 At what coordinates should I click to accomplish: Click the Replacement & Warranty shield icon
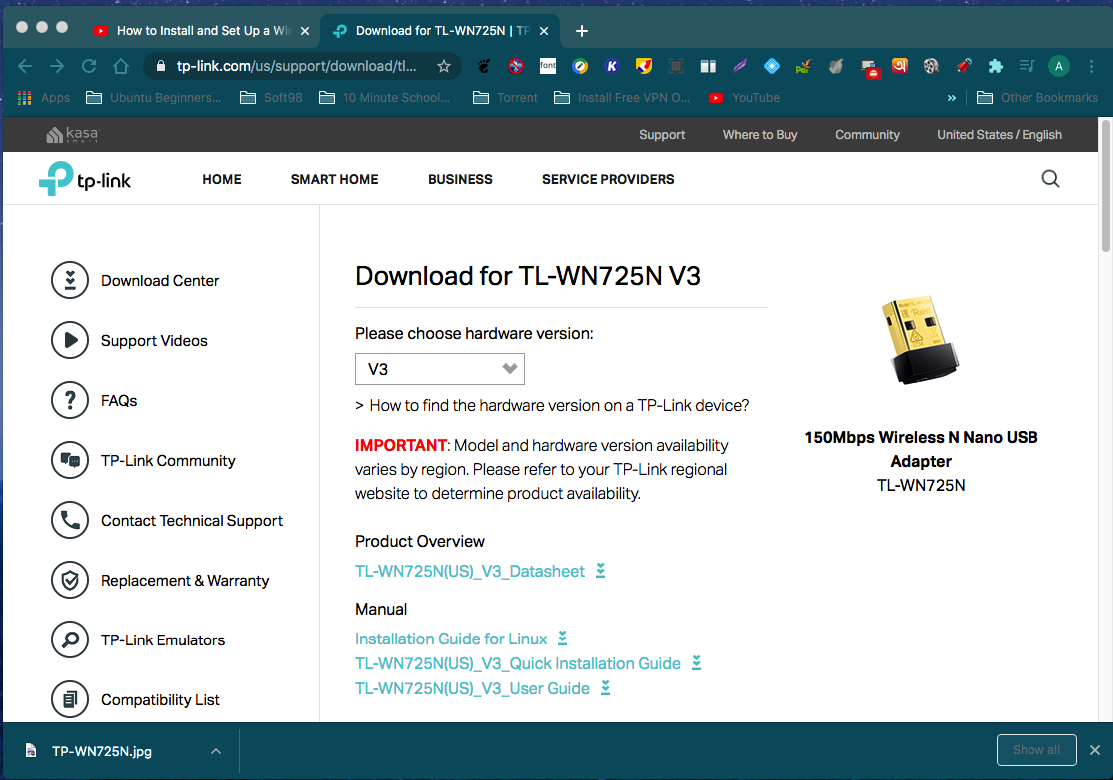click(70, 581)
